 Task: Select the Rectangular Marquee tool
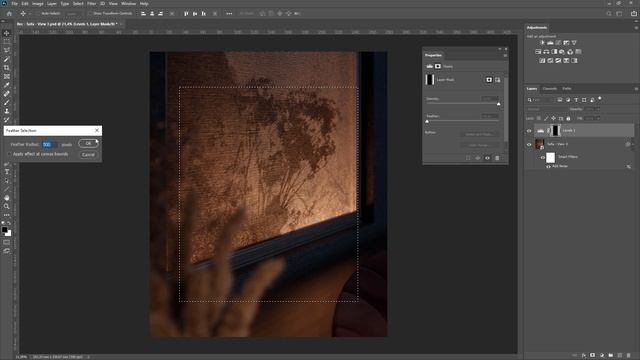point(7,42)
